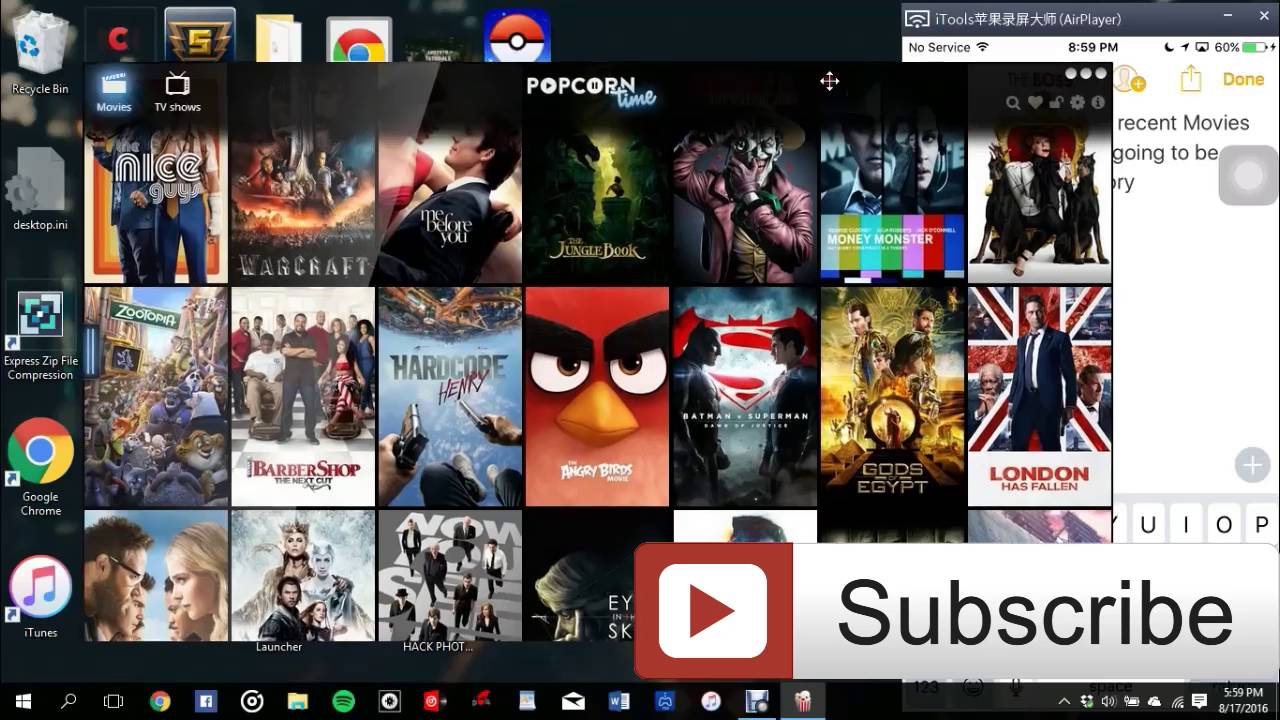This screenshot has height=720, width=1280.
Task: Open taskbar search magnifier
Action: 69,701
